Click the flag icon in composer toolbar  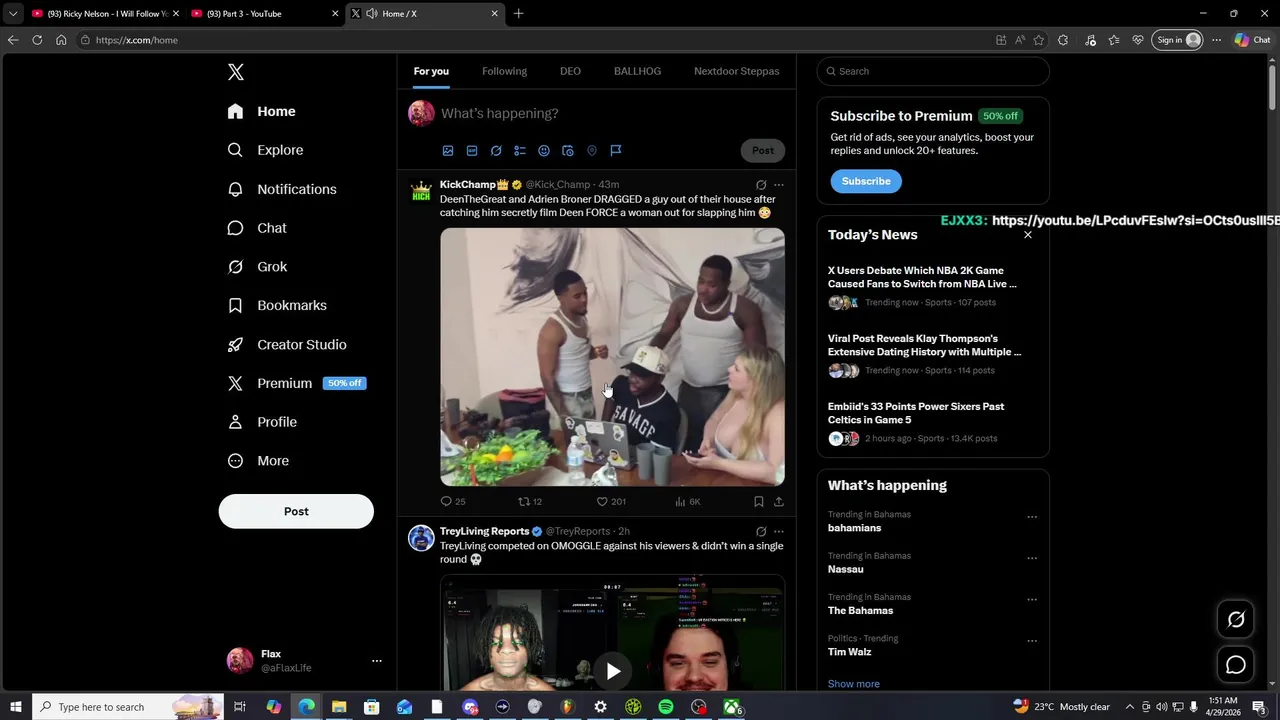[x=616, y=151]
